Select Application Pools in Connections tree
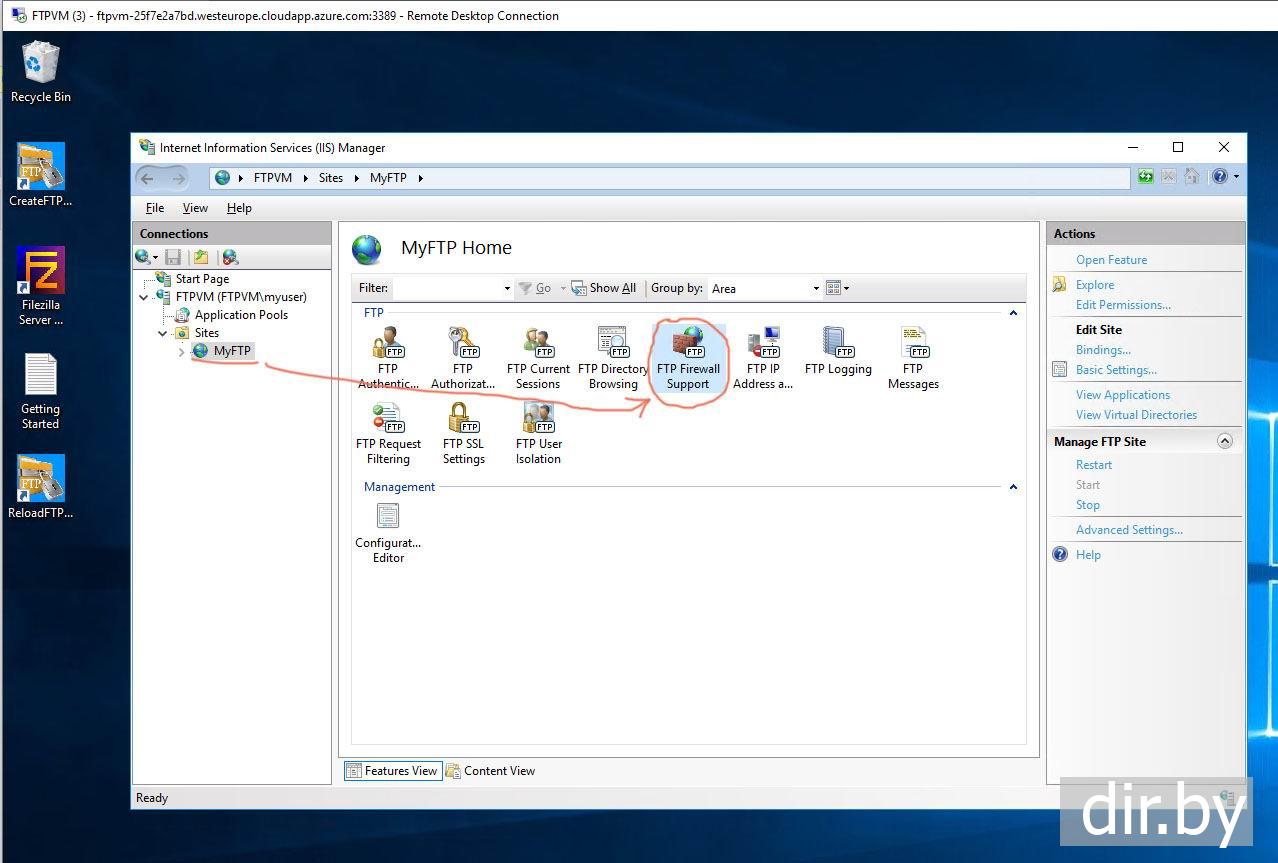This screenshot has height=863, width=1278. click(241, 315)
